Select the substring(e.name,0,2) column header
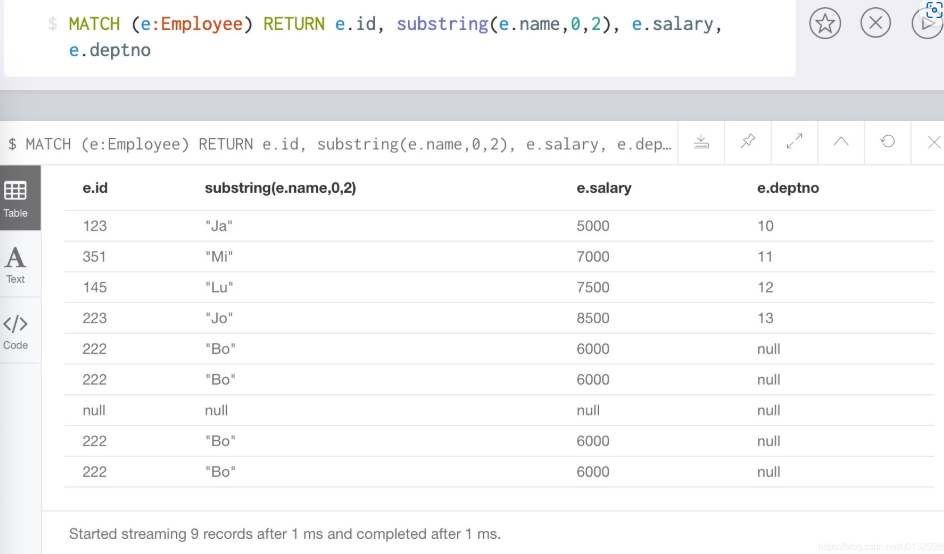This screenshot has height=554, width=944. 281,188
